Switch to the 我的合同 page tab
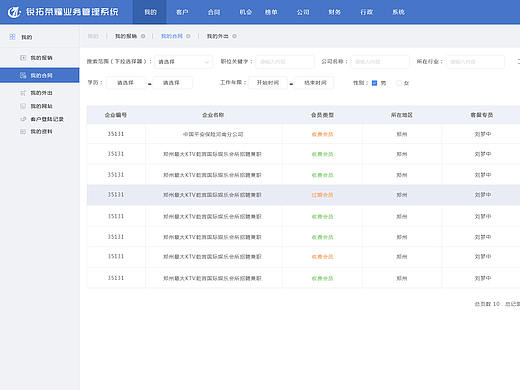Viewport: 520px width, 390px height. click(x=172, y=36)
